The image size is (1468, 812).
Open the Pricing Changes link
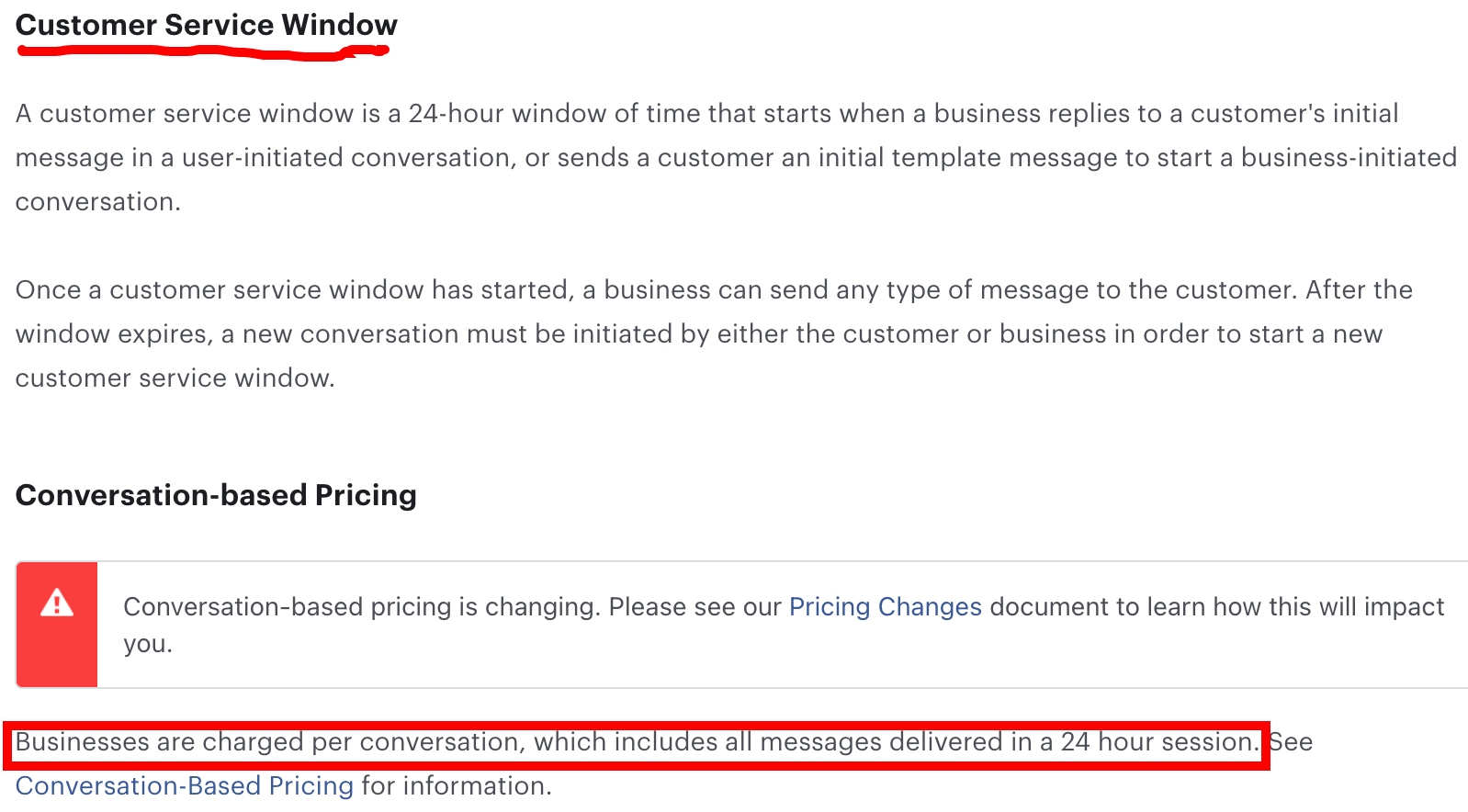click(x=886, y=607)
